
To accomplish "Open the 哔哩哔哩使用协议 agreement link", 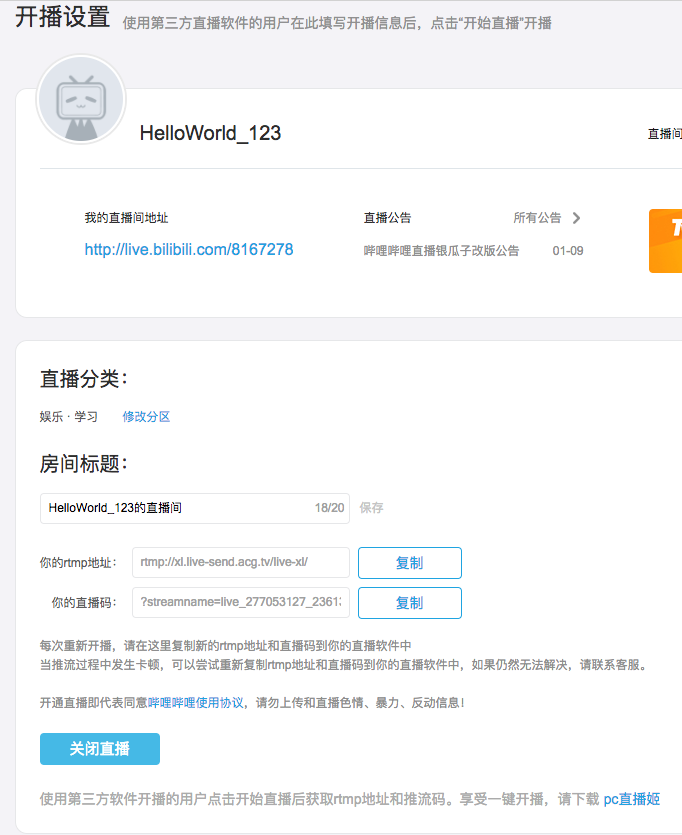I will point(195,703).
